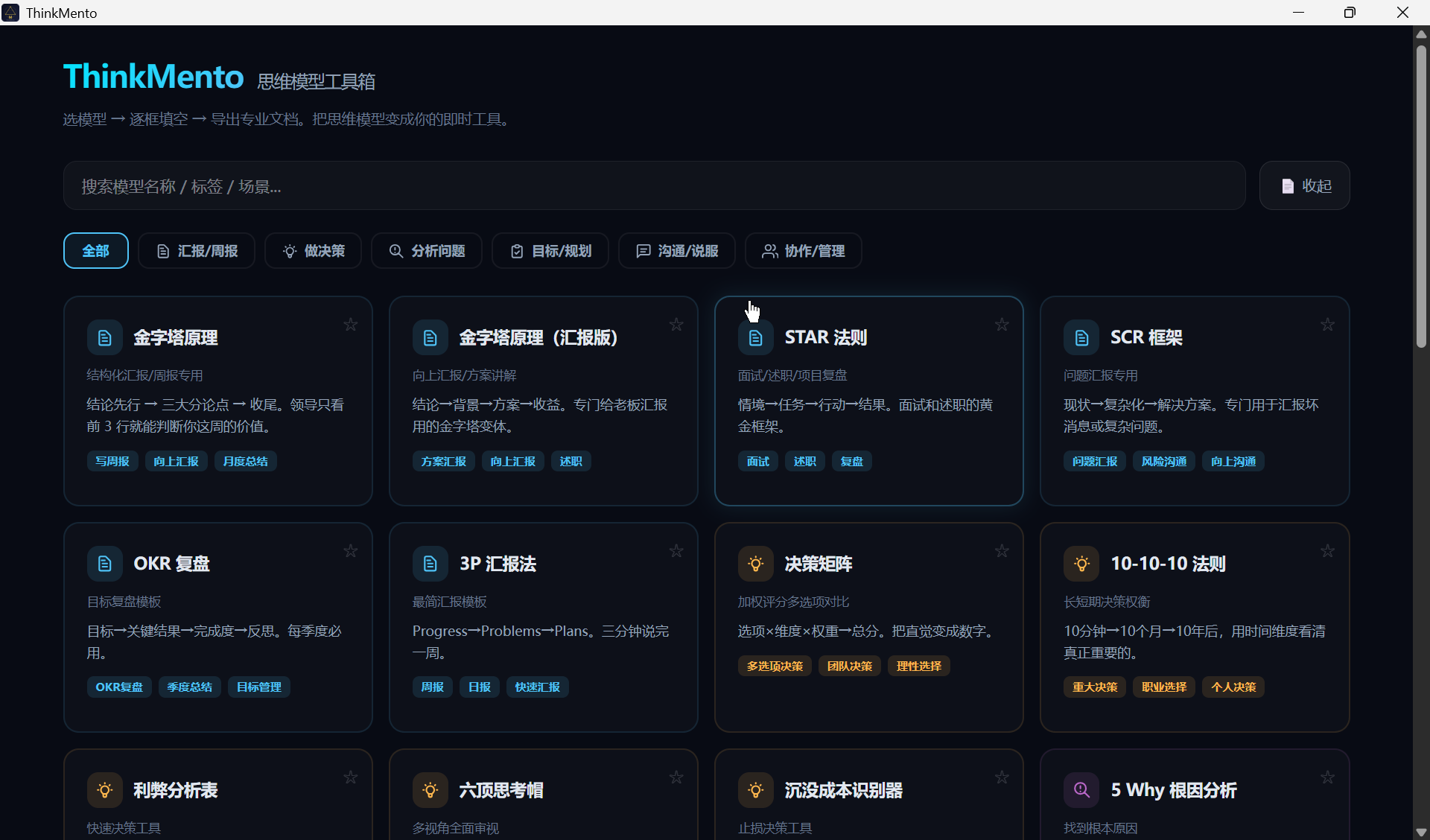The width and height of the screenshot is (1430, 840).
Task: Toggle the star on 决策矩阵 card
Action: (1002, 551)
